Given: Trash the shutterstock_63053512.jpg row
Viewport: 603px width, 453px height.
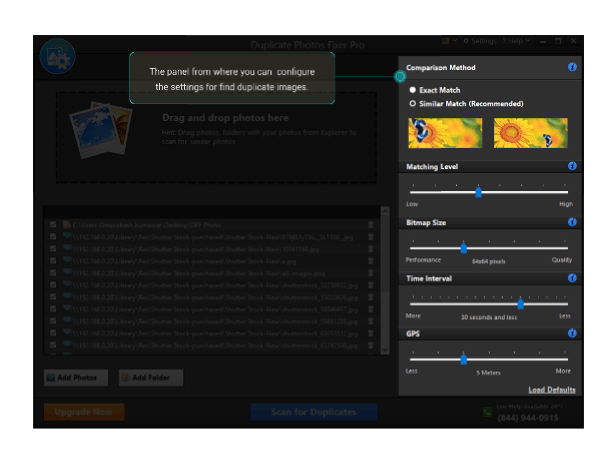Looking at the screenshot, I should [370, 333].
